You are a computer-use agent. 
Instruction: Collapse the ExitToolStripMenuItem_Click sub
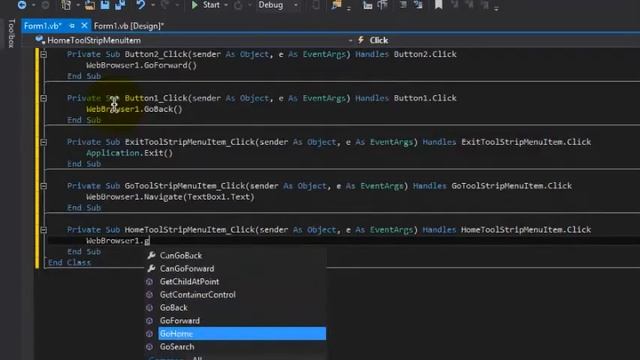pos(44,142)
